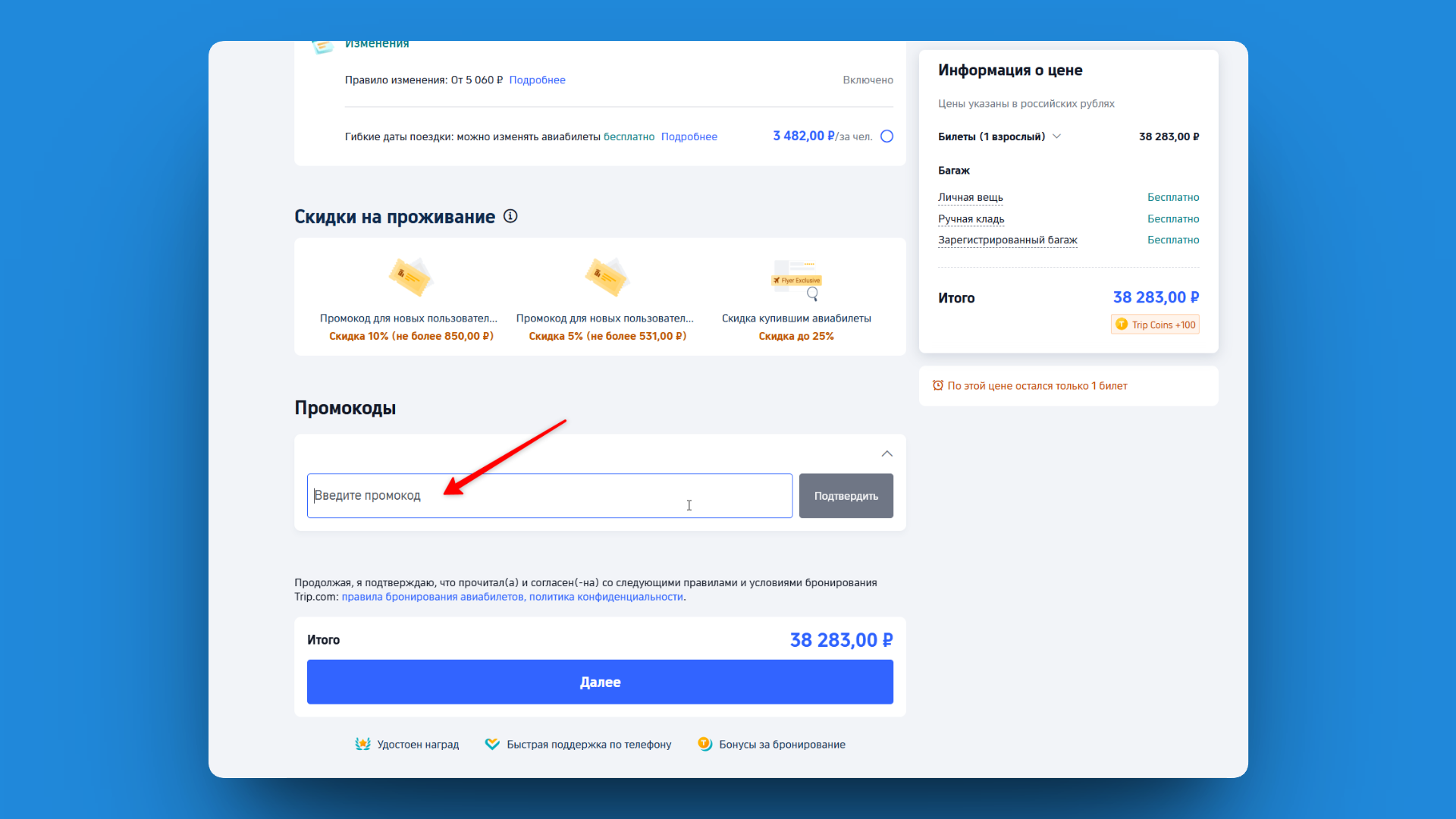1456x819 pixels.
Task: Click the Бонусы за бронирование coin icon
Action: (704, 744)
